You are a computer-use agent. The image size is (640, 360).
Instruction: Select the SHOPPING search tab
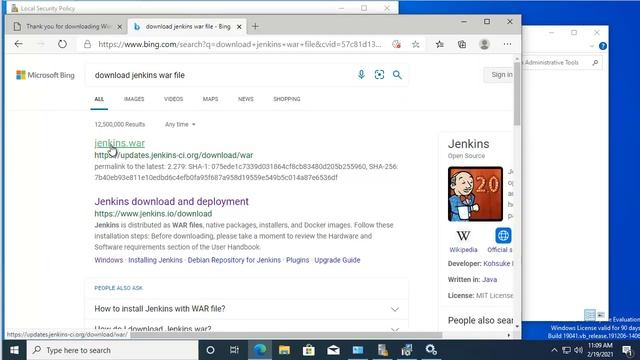pos(287,99)
